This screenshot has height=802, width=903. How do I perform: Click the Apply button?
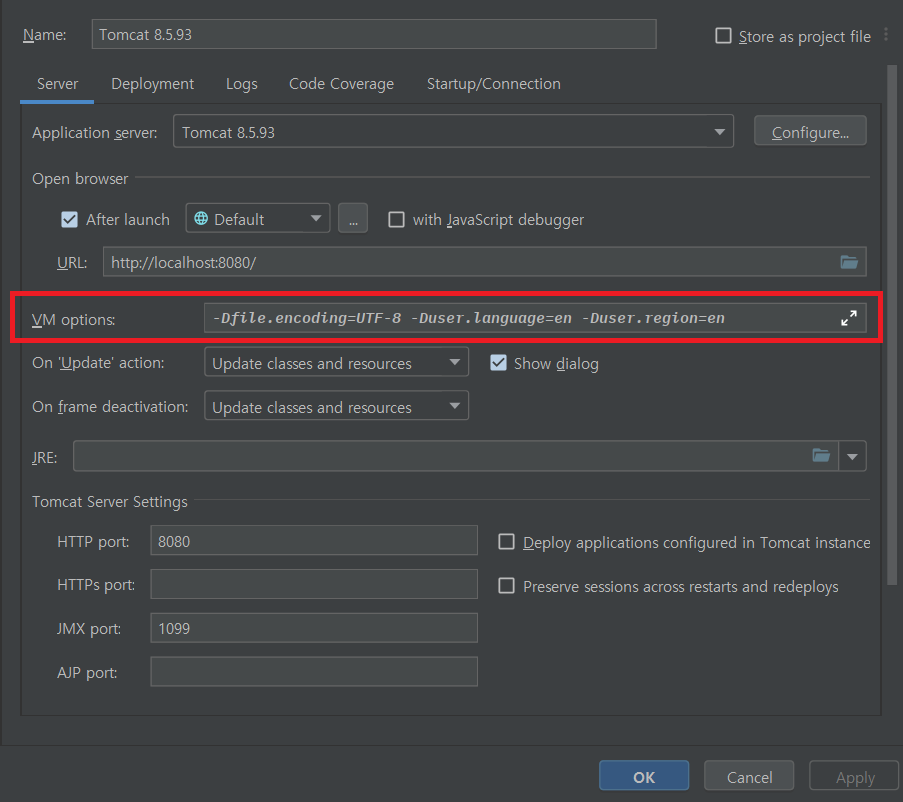855,777
